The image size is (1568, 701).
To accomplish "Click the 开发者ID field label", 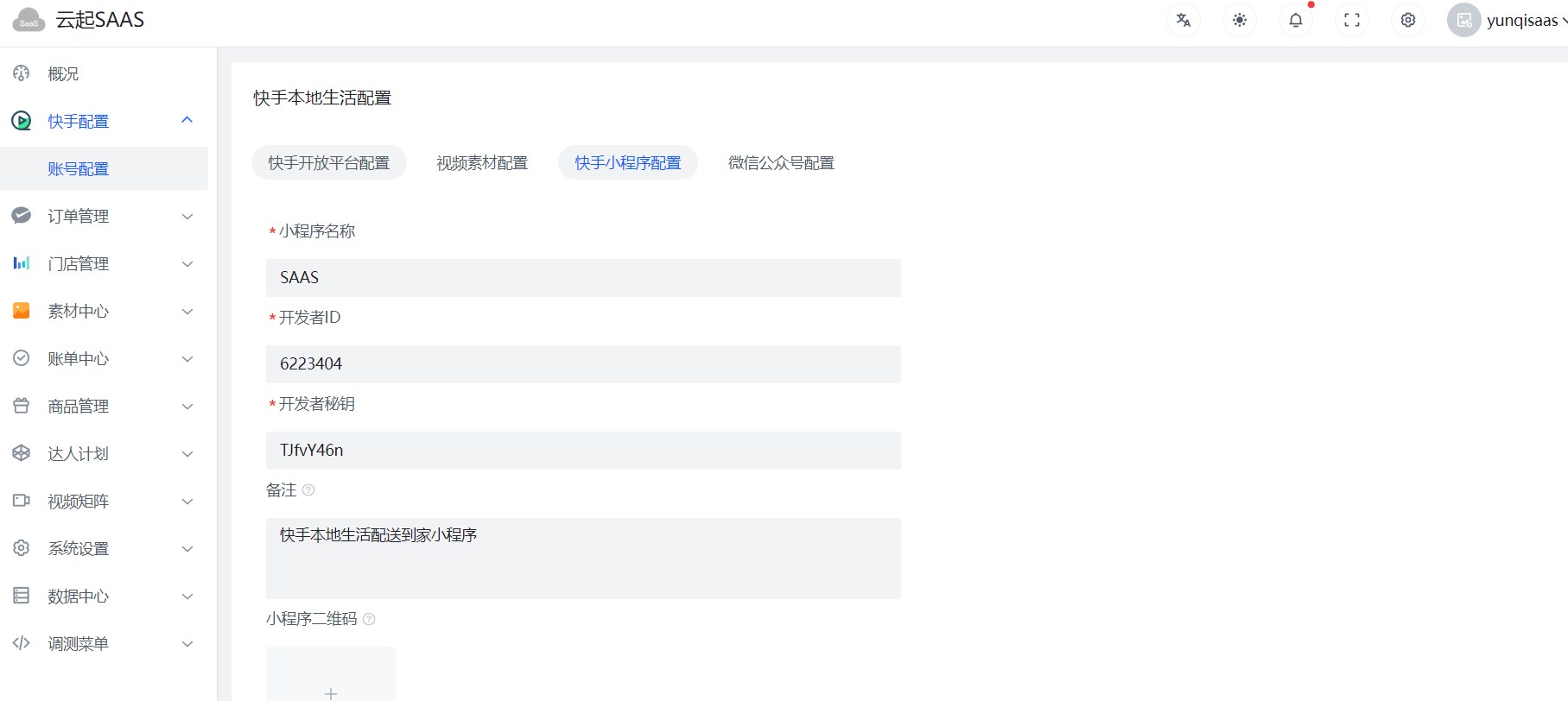I will point(309,318).
